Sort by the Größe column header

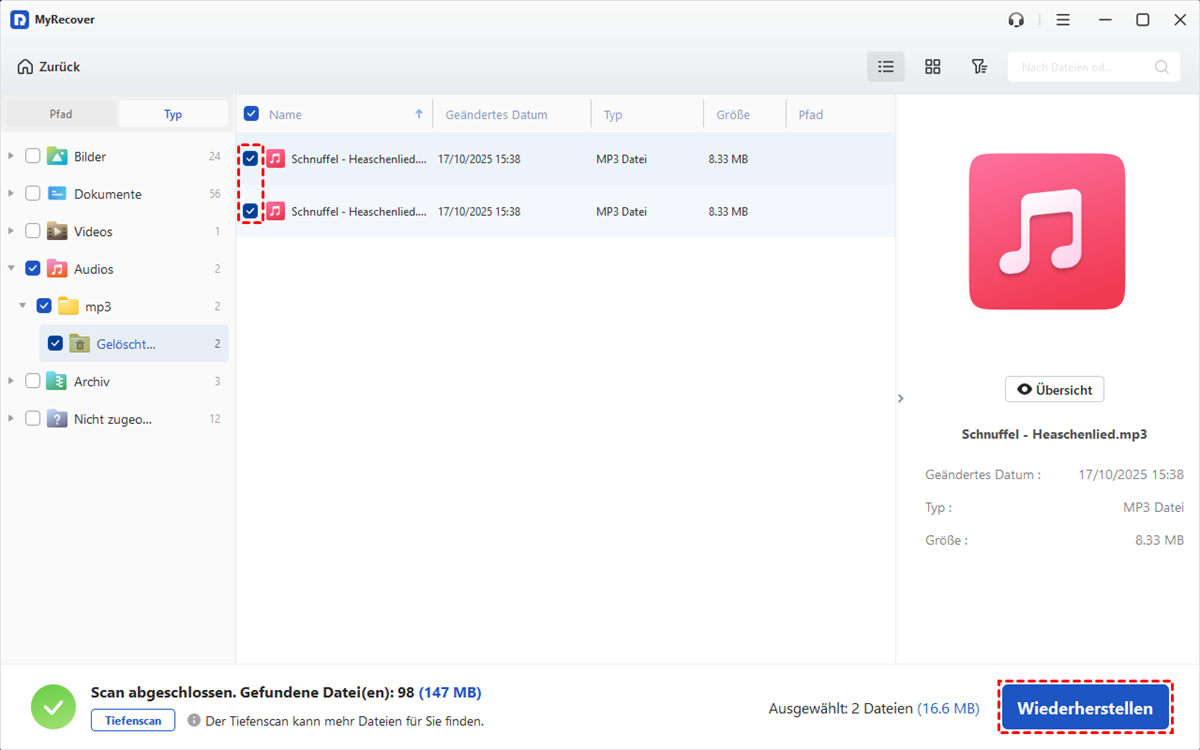point(733,114)
